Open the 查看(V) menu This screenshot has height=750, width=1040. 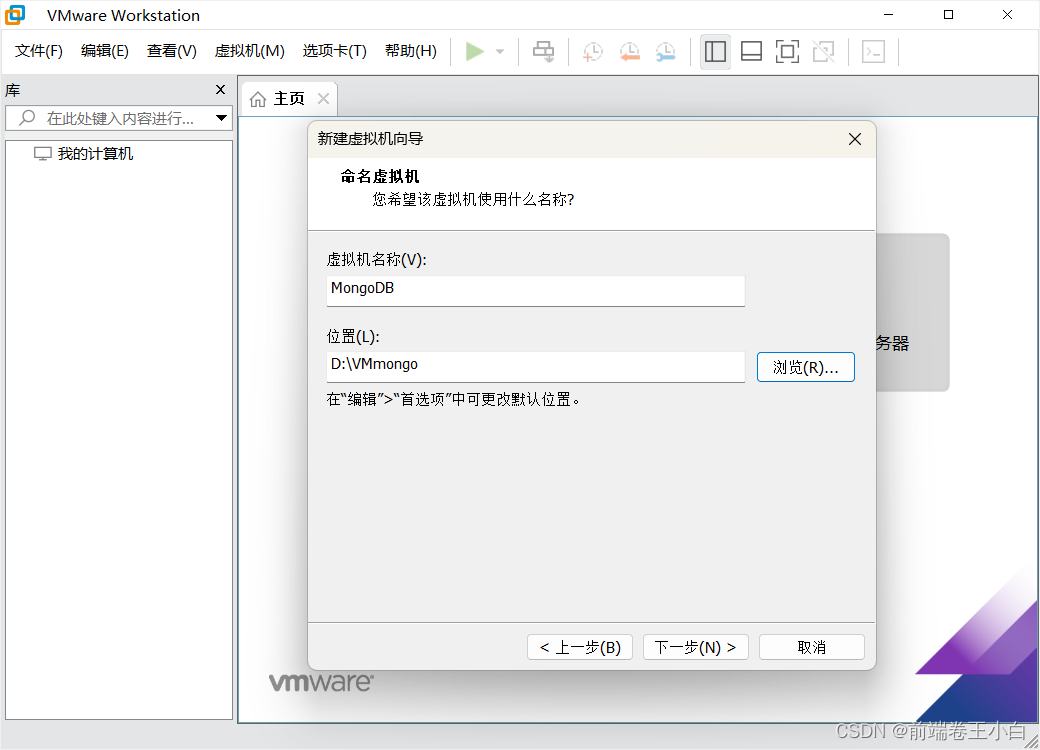[172, 51]
